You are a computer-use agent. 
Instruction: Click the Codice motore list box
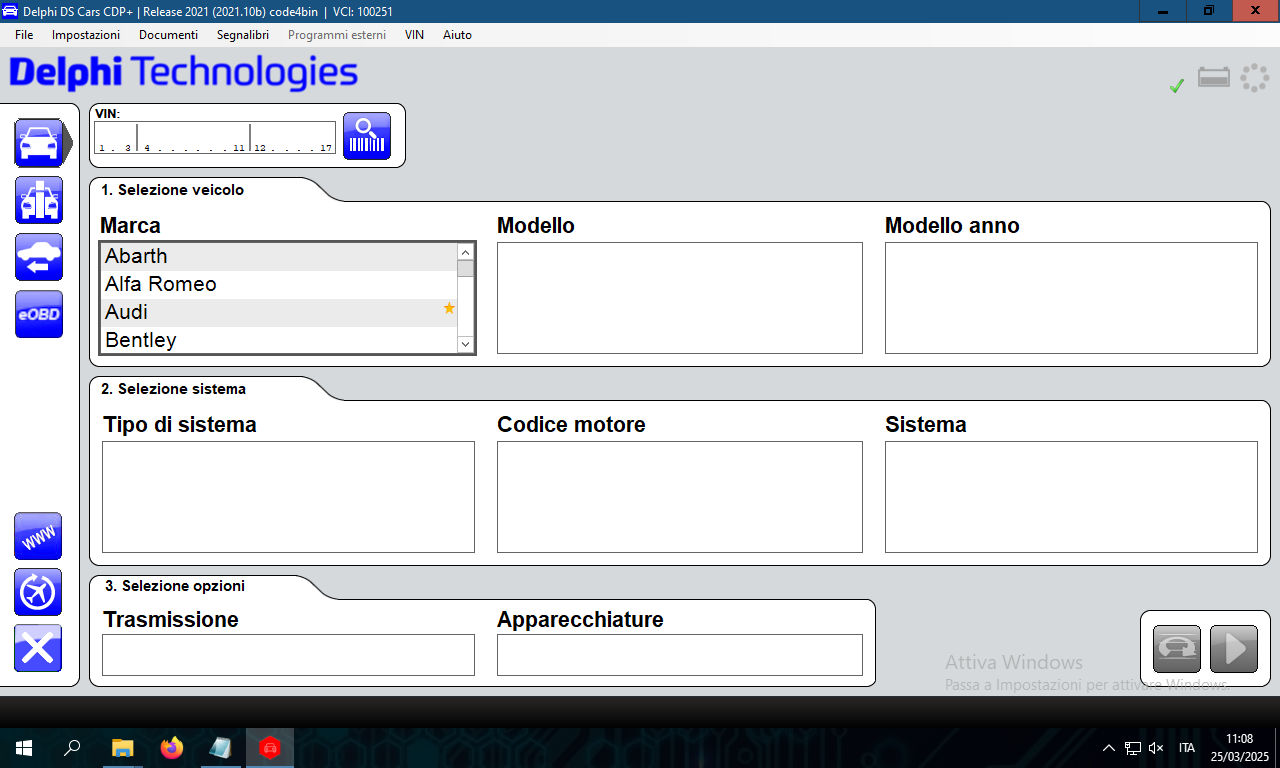(x=680, y=497)
